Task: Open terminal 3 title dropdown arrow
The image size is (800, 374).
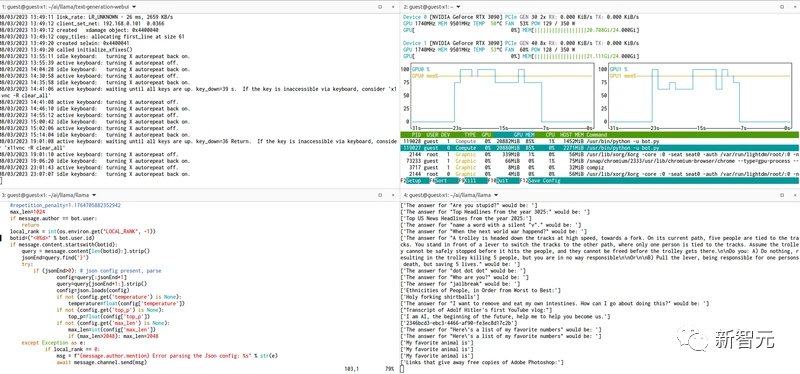Action: (x=94, y=195)
